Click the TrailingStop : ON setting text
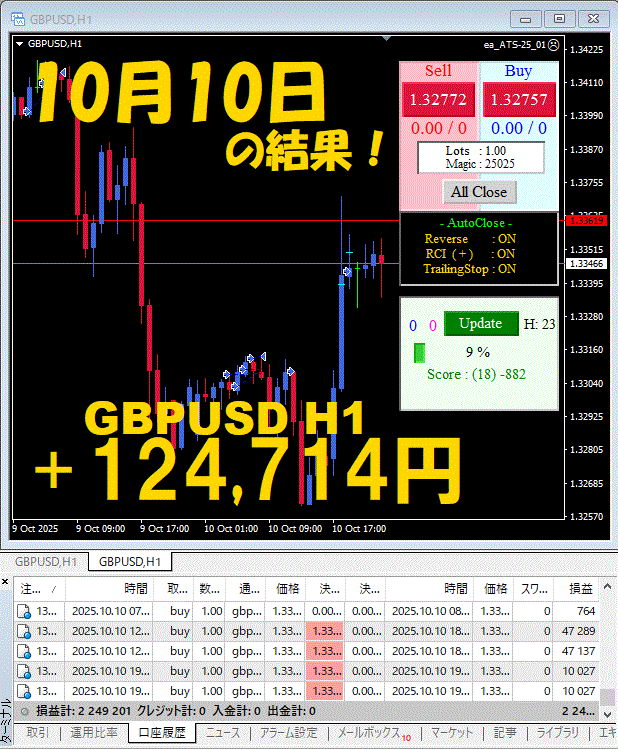Viewport: 618px width, 749px height. (470, 269)
